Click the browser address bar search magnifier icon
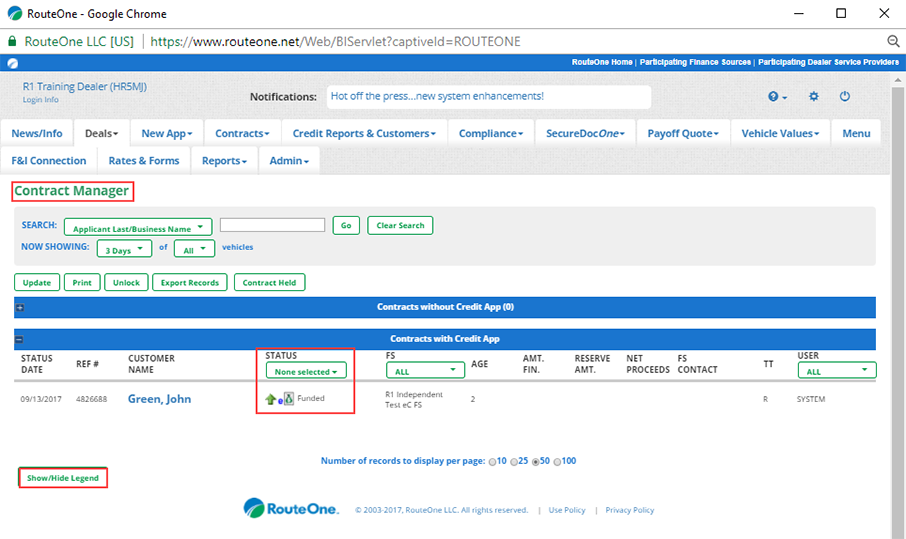Viewport: 906px width, 539px height. click(x=893, y=41)
